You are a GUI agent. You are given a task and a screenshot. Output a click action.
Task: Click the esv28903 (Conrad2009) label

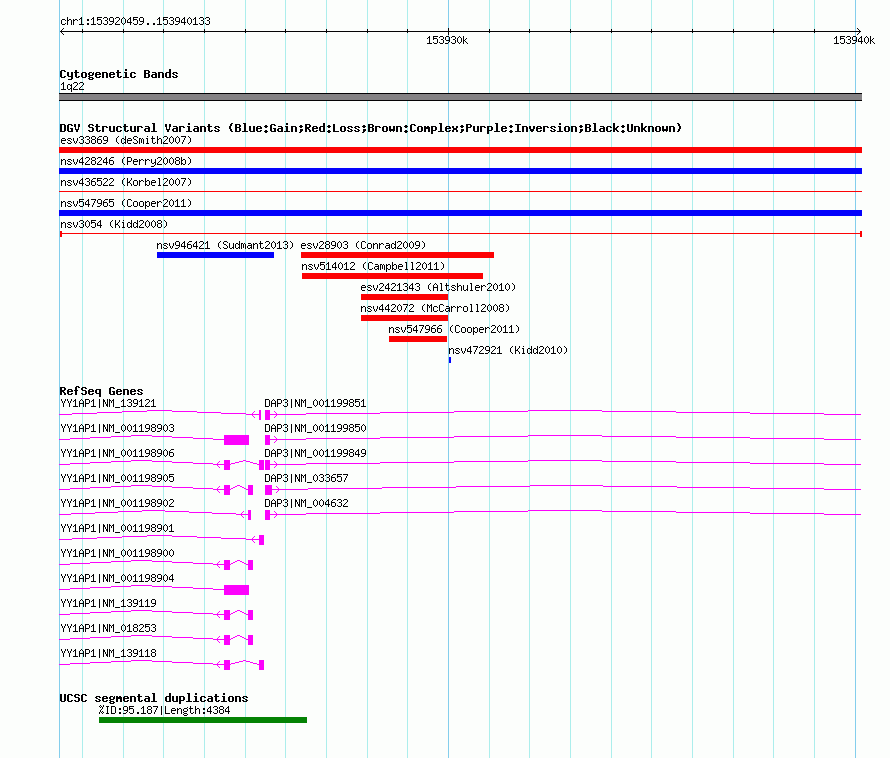(x=363, y=245)
